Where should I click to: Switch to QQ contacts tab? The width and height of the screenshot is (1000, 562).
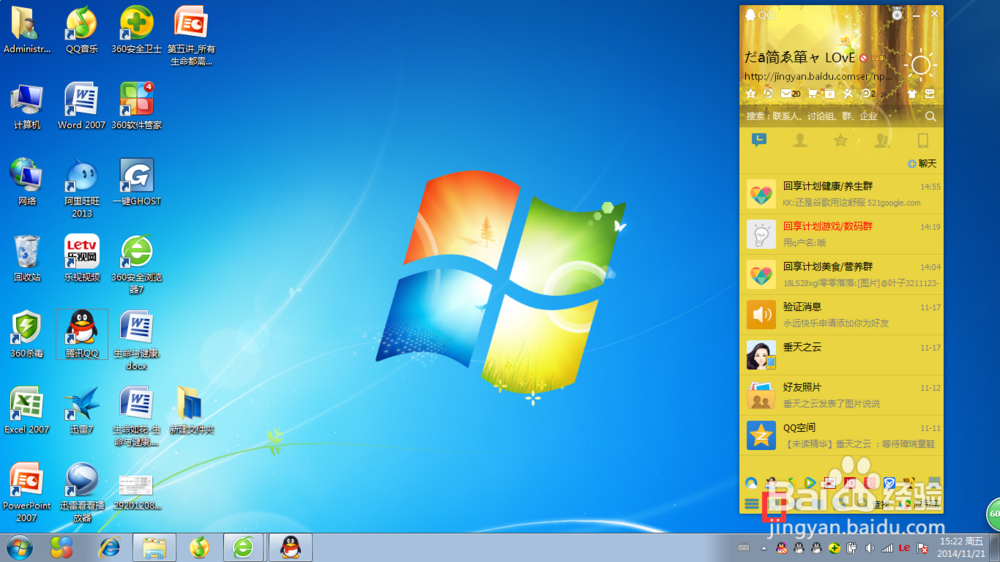pyautogui.click(x=800, y=140)
